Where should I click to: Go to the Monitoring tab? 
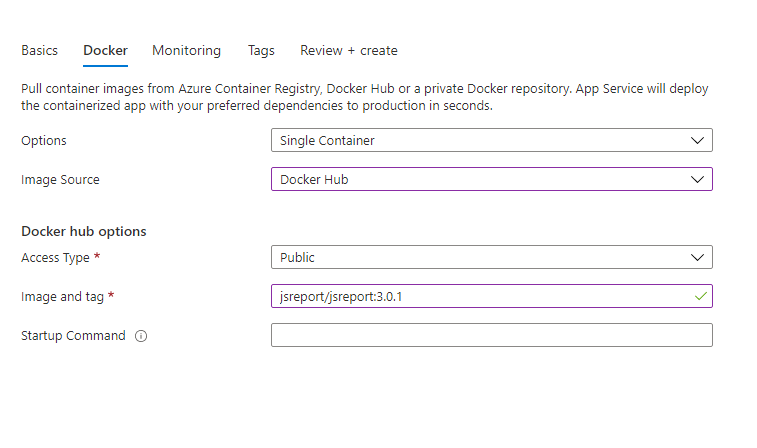click(x=186, y=50)
